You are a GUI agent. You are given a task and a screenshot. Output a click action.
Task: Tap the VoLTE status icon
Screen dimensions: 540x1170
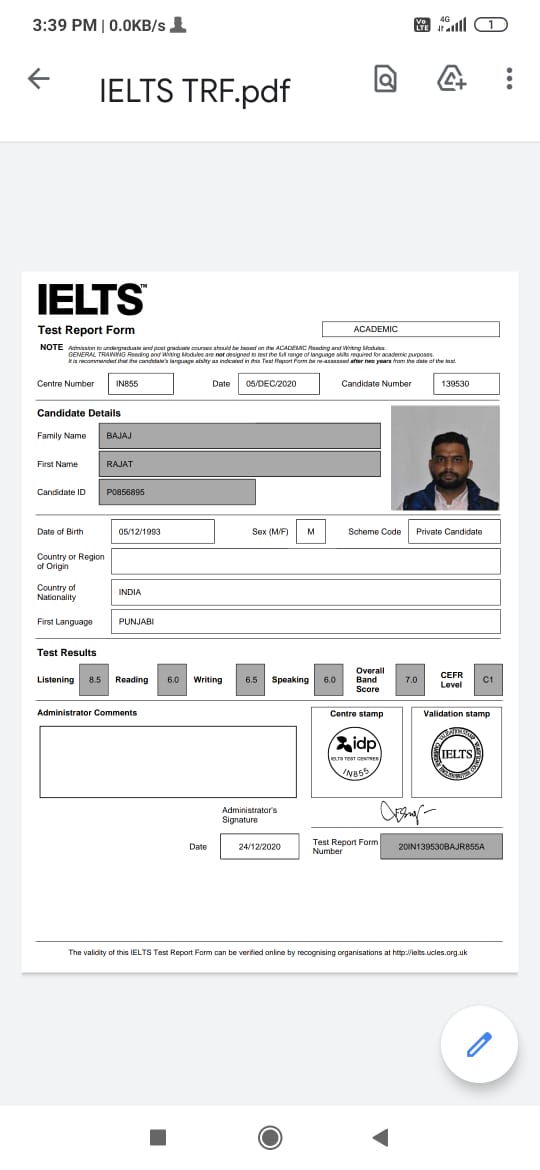422,25
